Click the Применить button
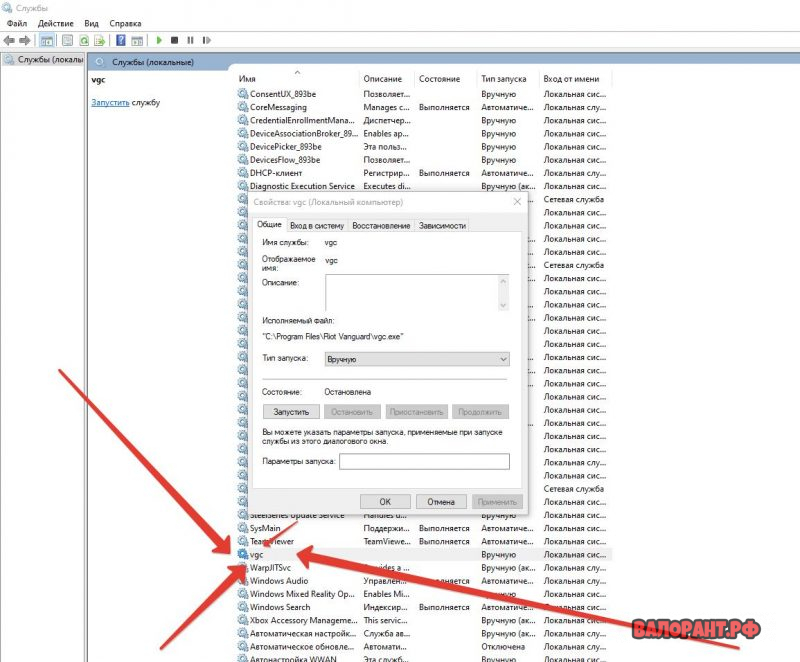 497,502
